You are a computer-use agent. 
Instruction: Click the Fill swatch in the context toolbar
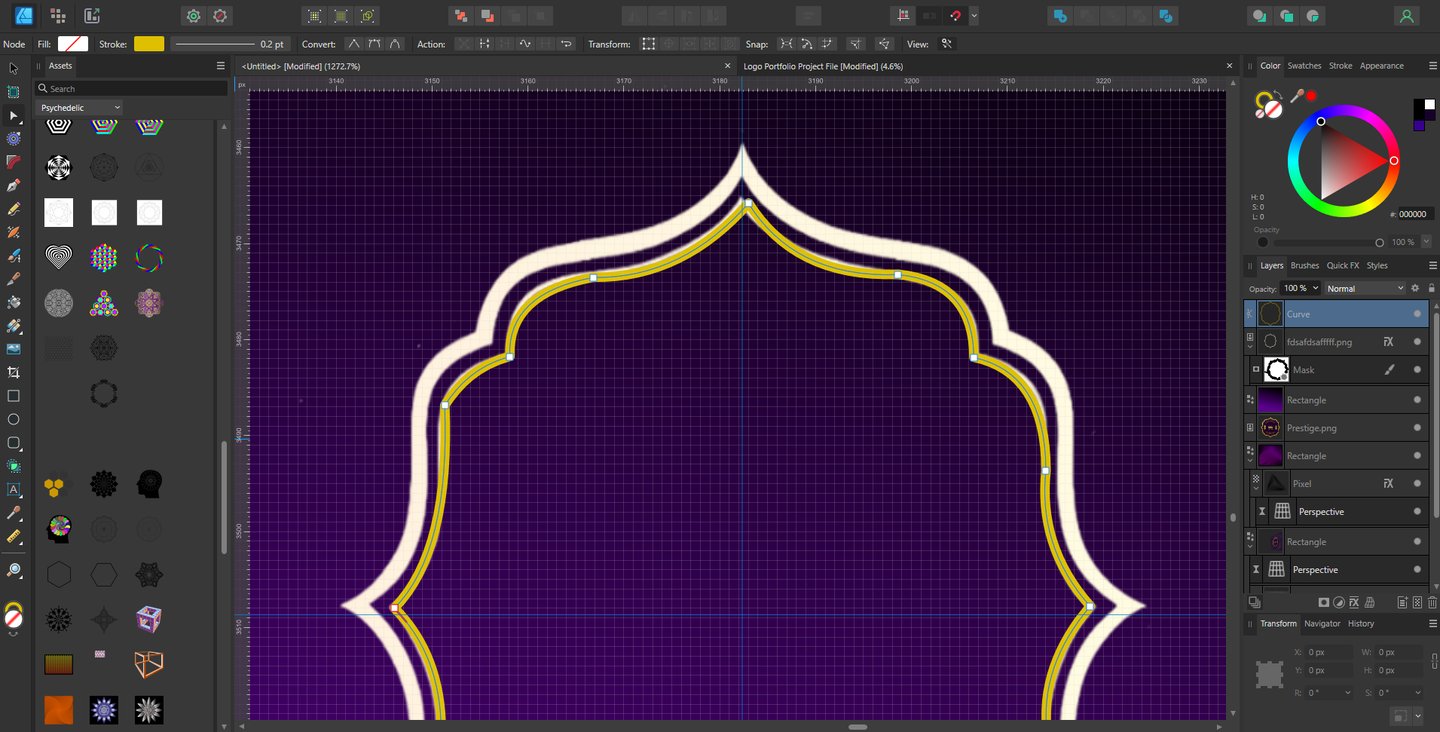tap(73, 44)
